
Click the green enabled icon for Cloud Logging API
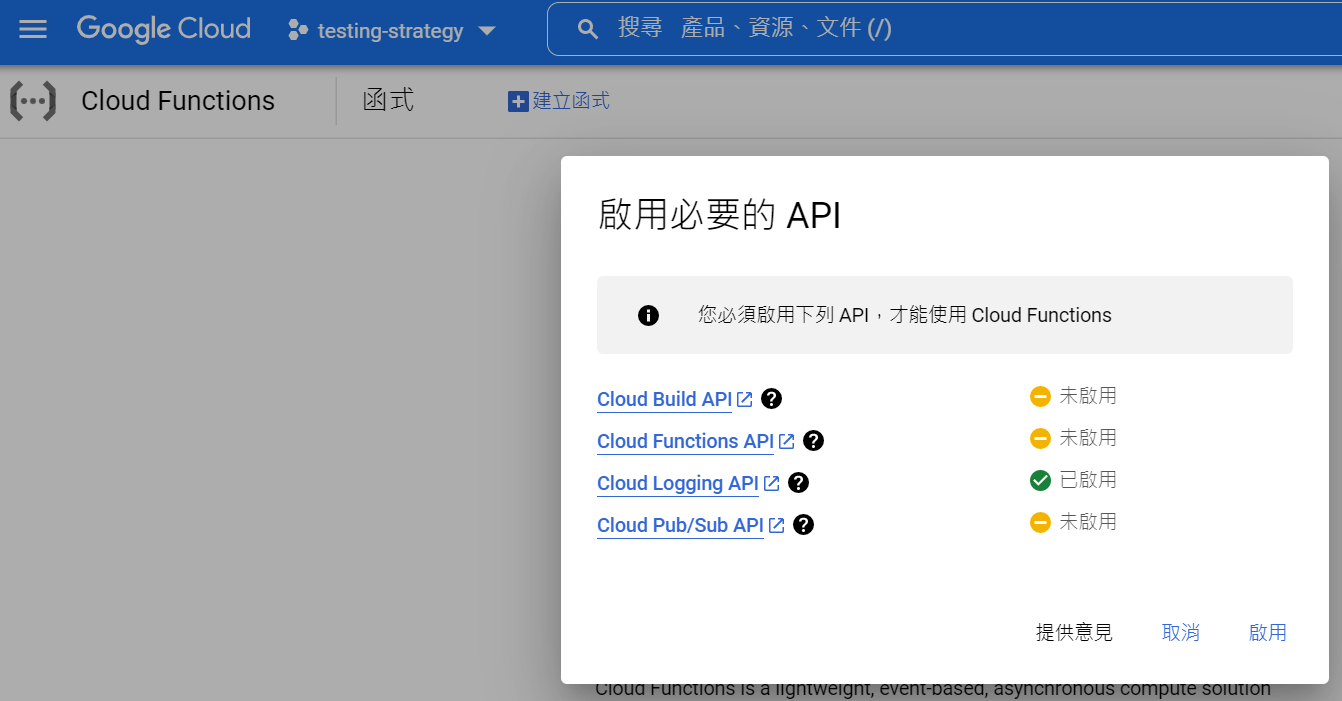click(1040, 479)
